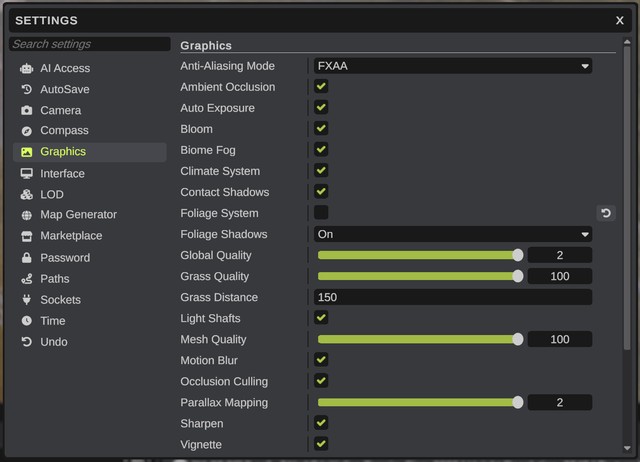Screen dimensions: 640x462
Task: Click Grass Quality numeric value box
Action: pyautogui.click(x=560, y=276)
